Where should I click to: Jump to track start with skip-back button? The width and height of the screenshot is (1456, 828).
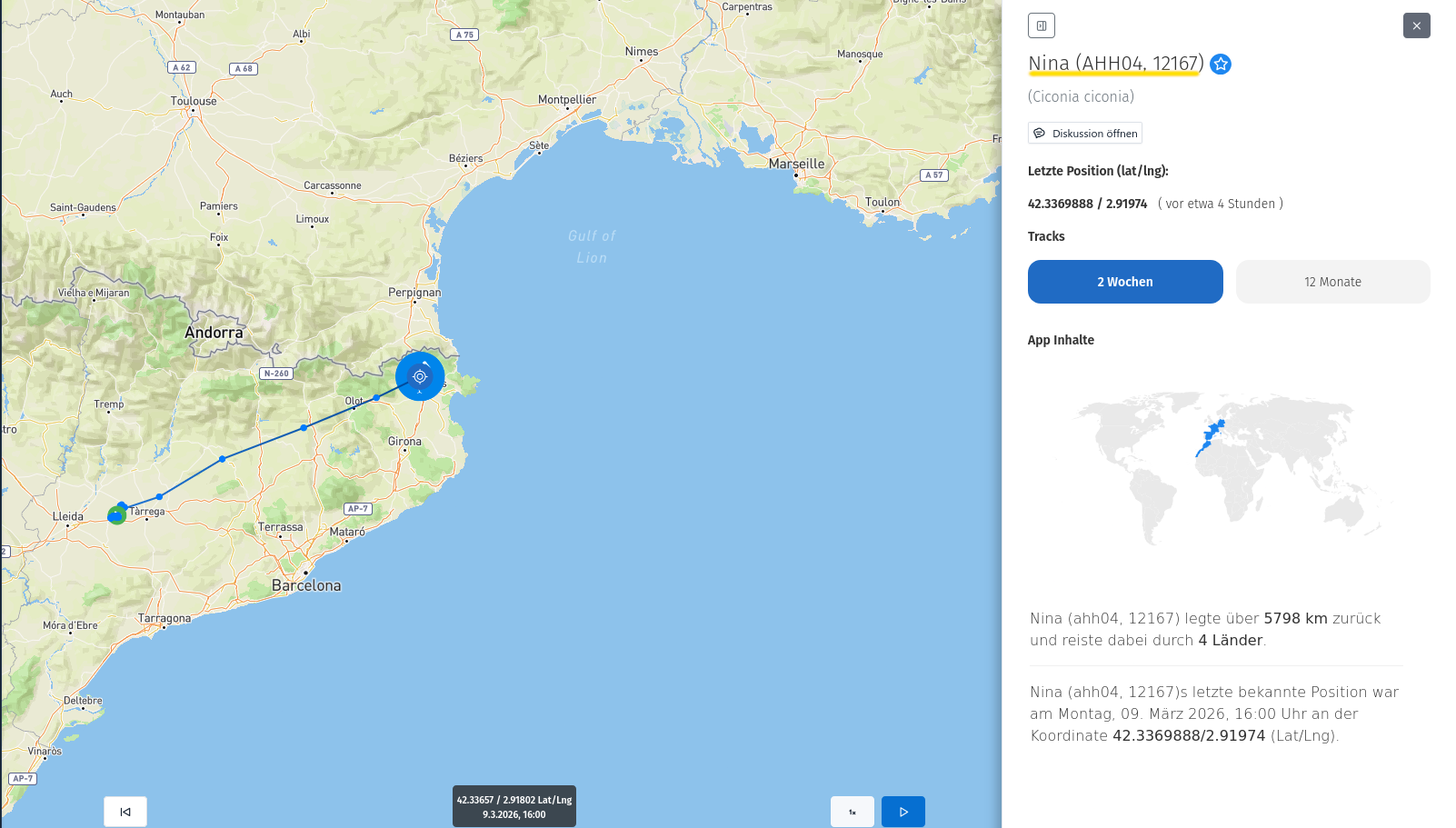(x=125, y=812)
